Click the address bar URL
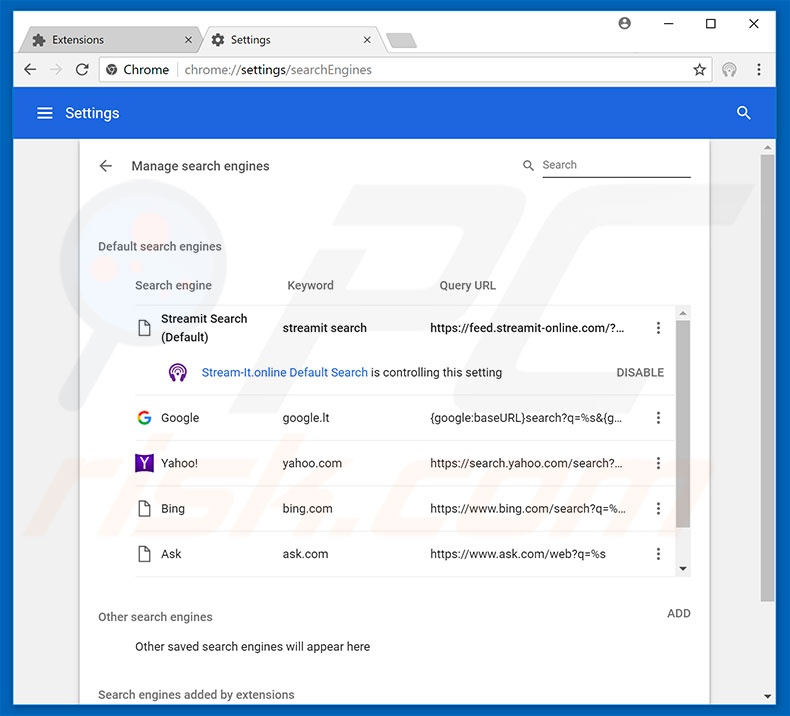 point(278,70)
